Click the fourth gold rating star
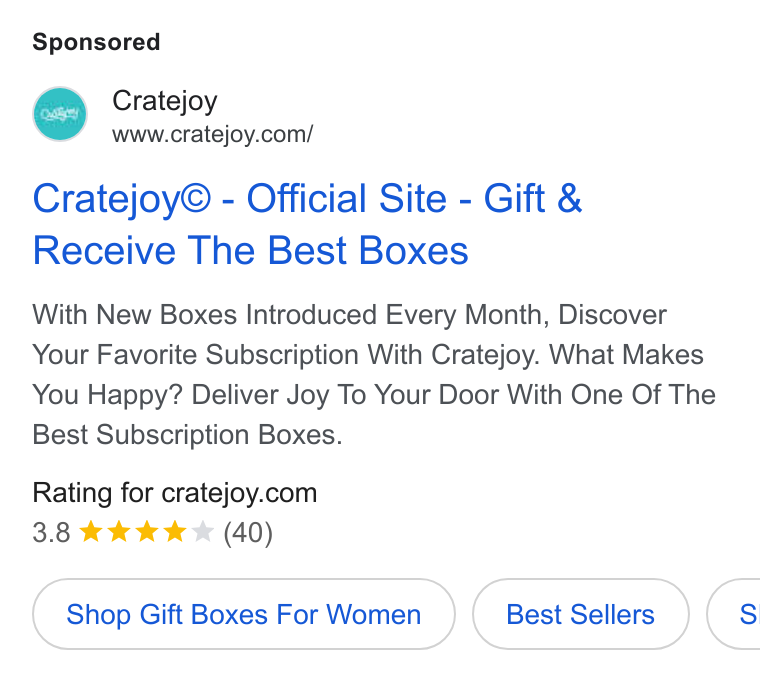760x682 pixels. point(174,531)
